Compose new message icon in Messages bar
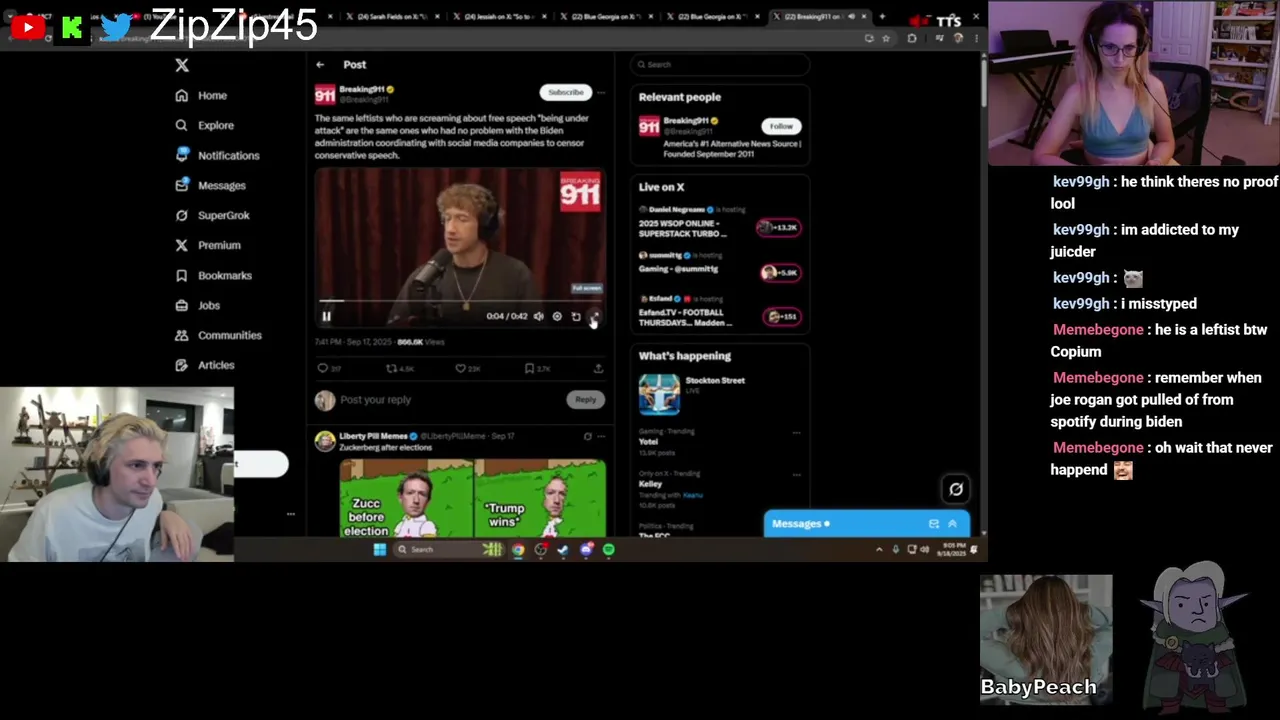This screenshot has height=720, width=1280. coord(933,524)
